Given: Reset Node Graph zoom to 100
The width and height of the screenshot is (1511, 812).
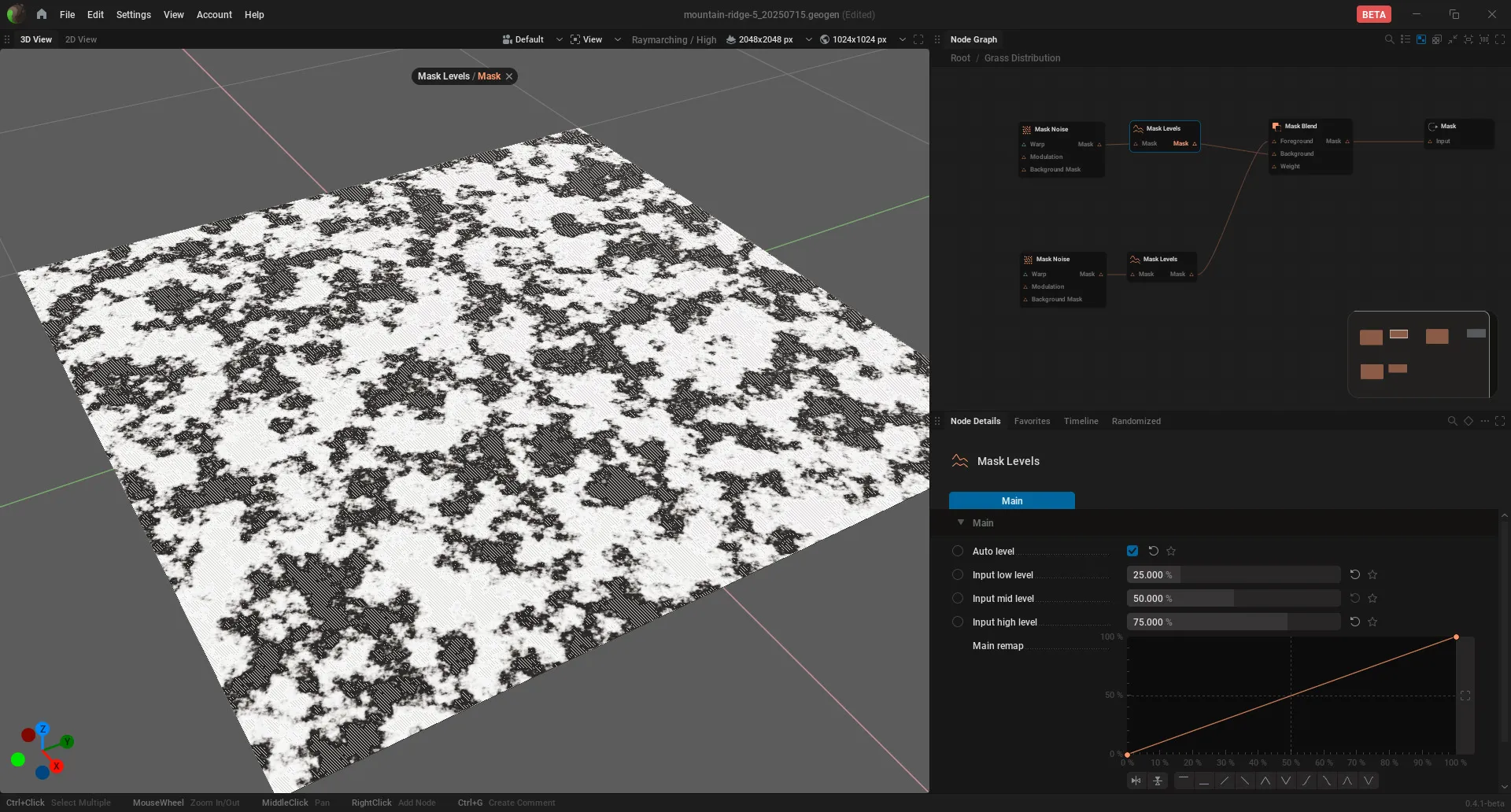Looking at the screenshot, I should pos(1484,39).
